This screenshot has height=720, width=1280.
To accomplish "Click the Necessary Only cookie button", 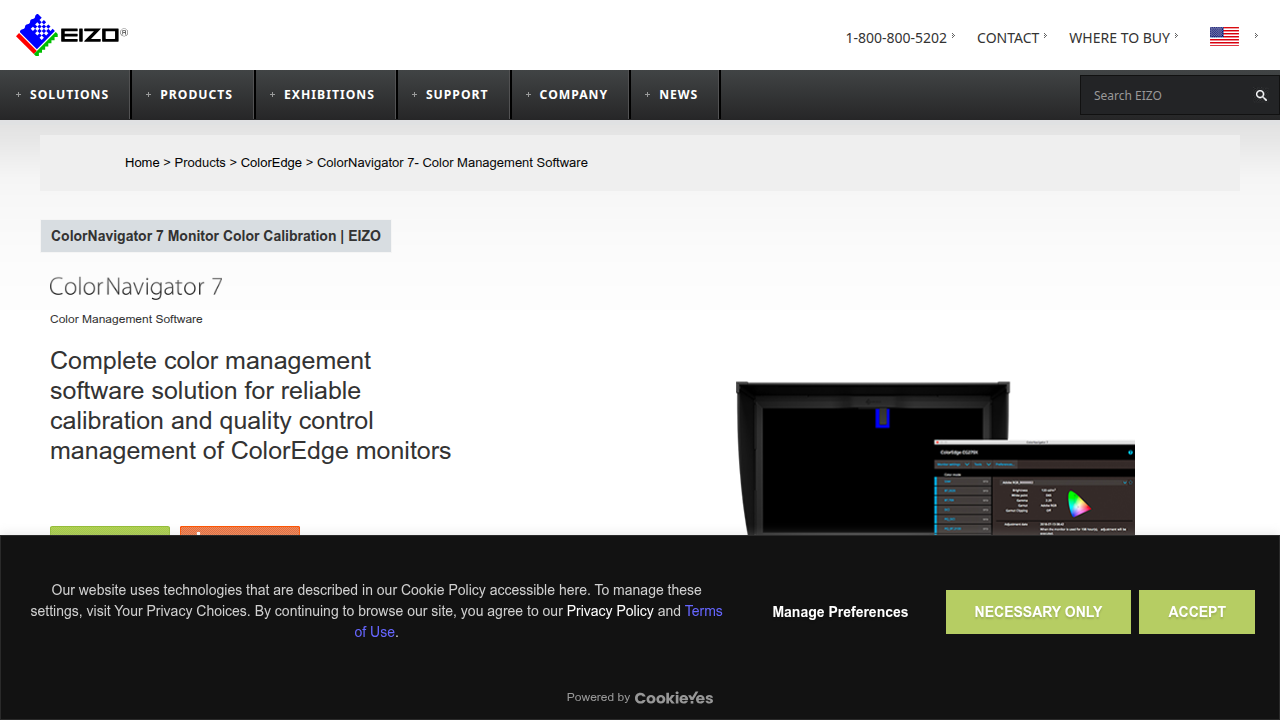I will click(x=1038, y=612).
